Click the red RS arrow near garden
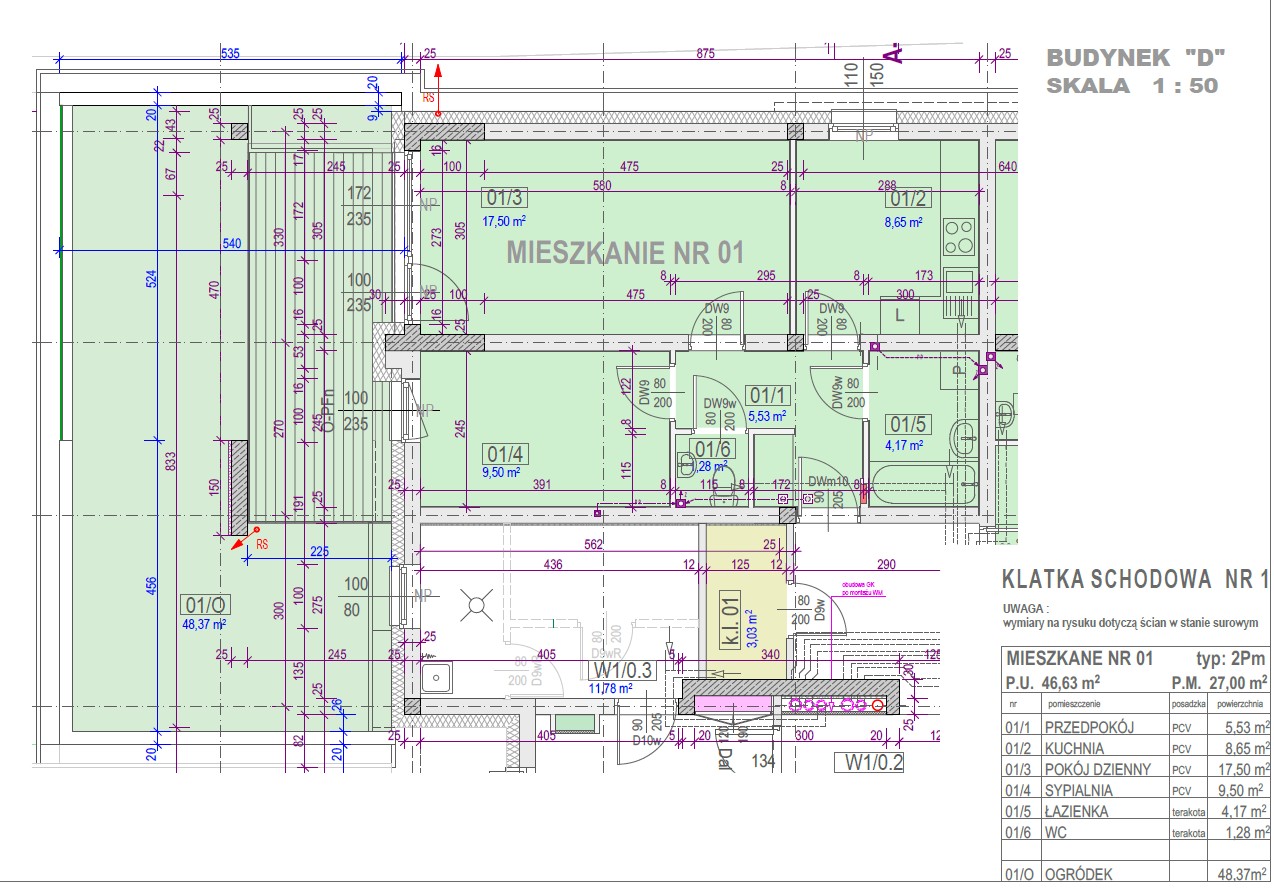1274x891 pixels. (x=245, y=540)
